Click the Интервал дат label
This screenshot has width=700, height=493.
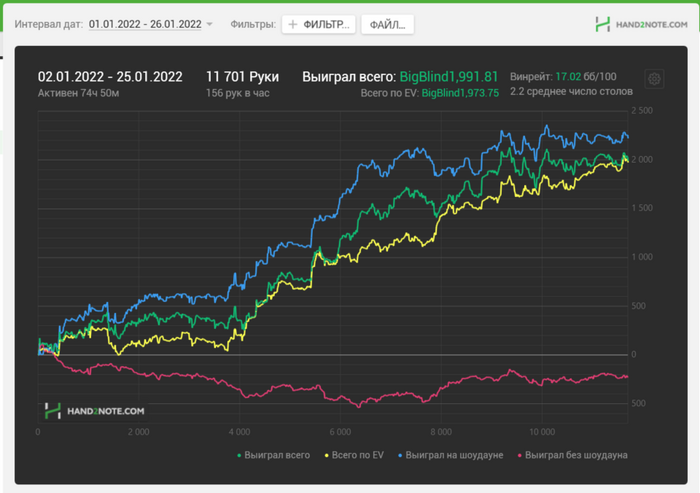pyautogui.click(x=49, y=24)
